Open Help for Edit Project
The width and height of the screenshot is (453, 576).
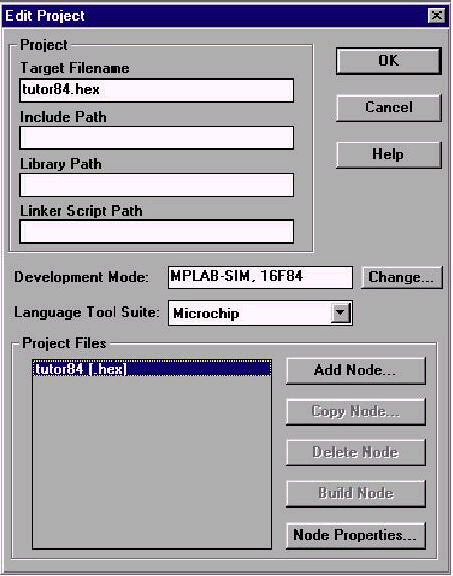tap(389, 155)
